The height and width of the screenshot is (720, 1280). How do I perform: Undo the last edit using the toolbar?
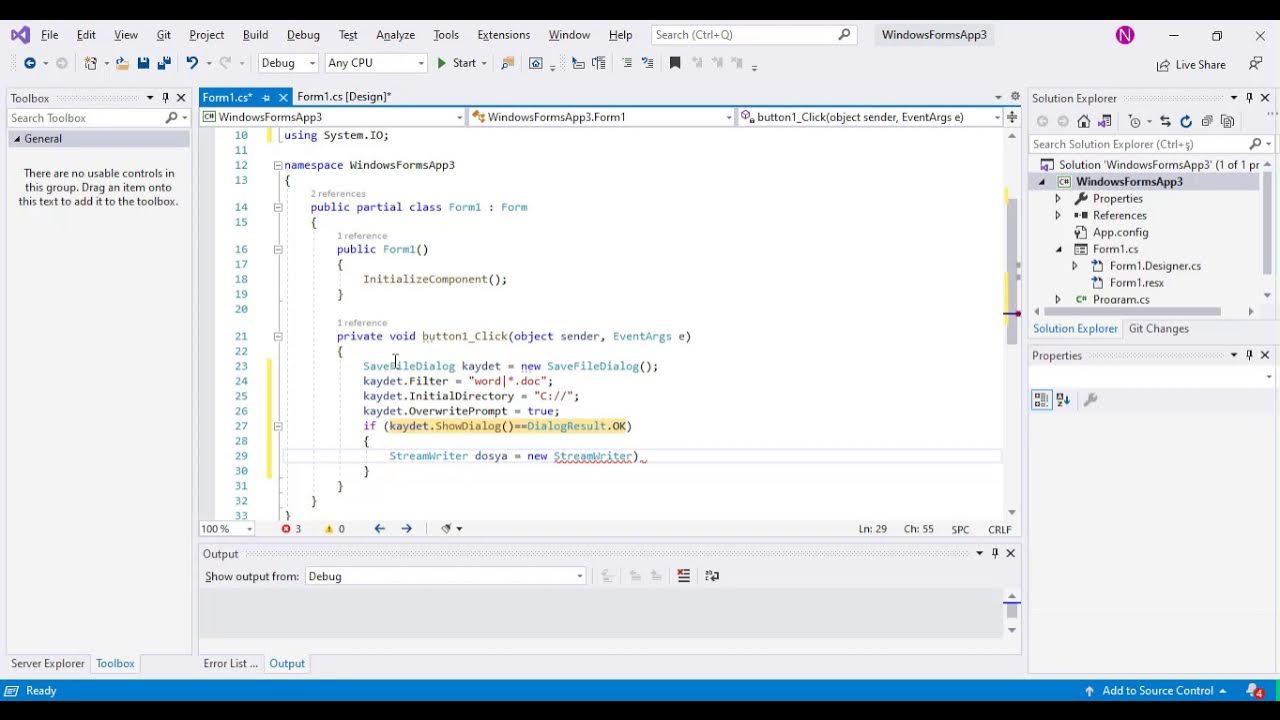191,63
